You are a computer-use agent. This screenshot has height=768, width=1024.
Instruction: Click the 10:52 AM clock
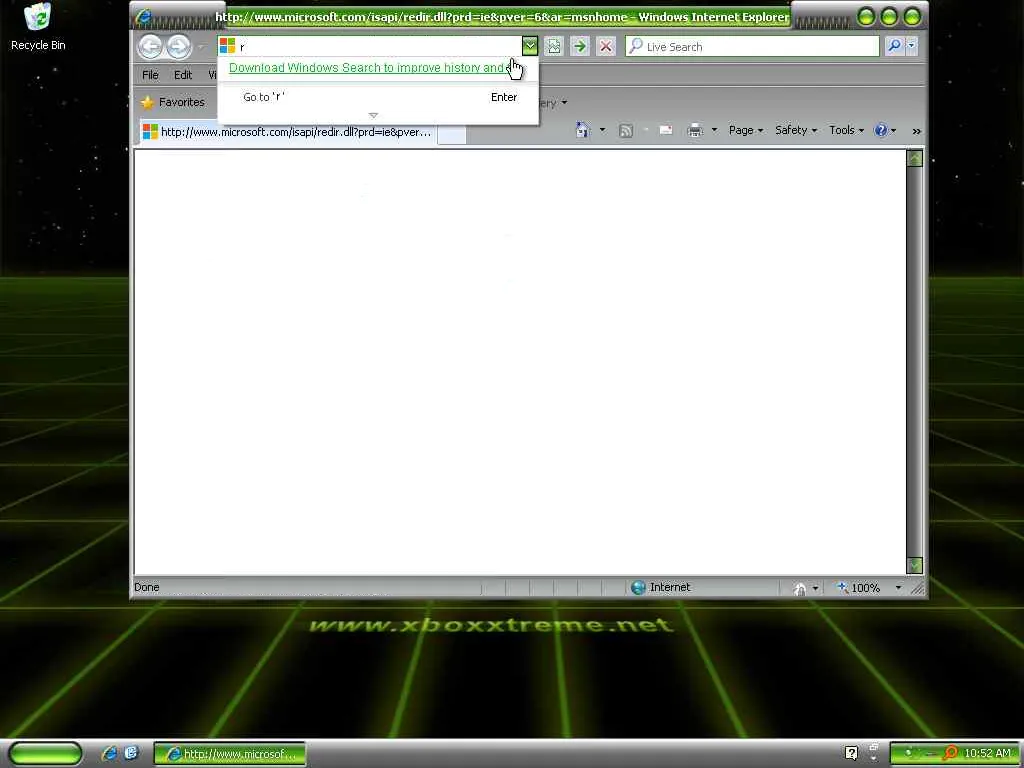(987, 754)
